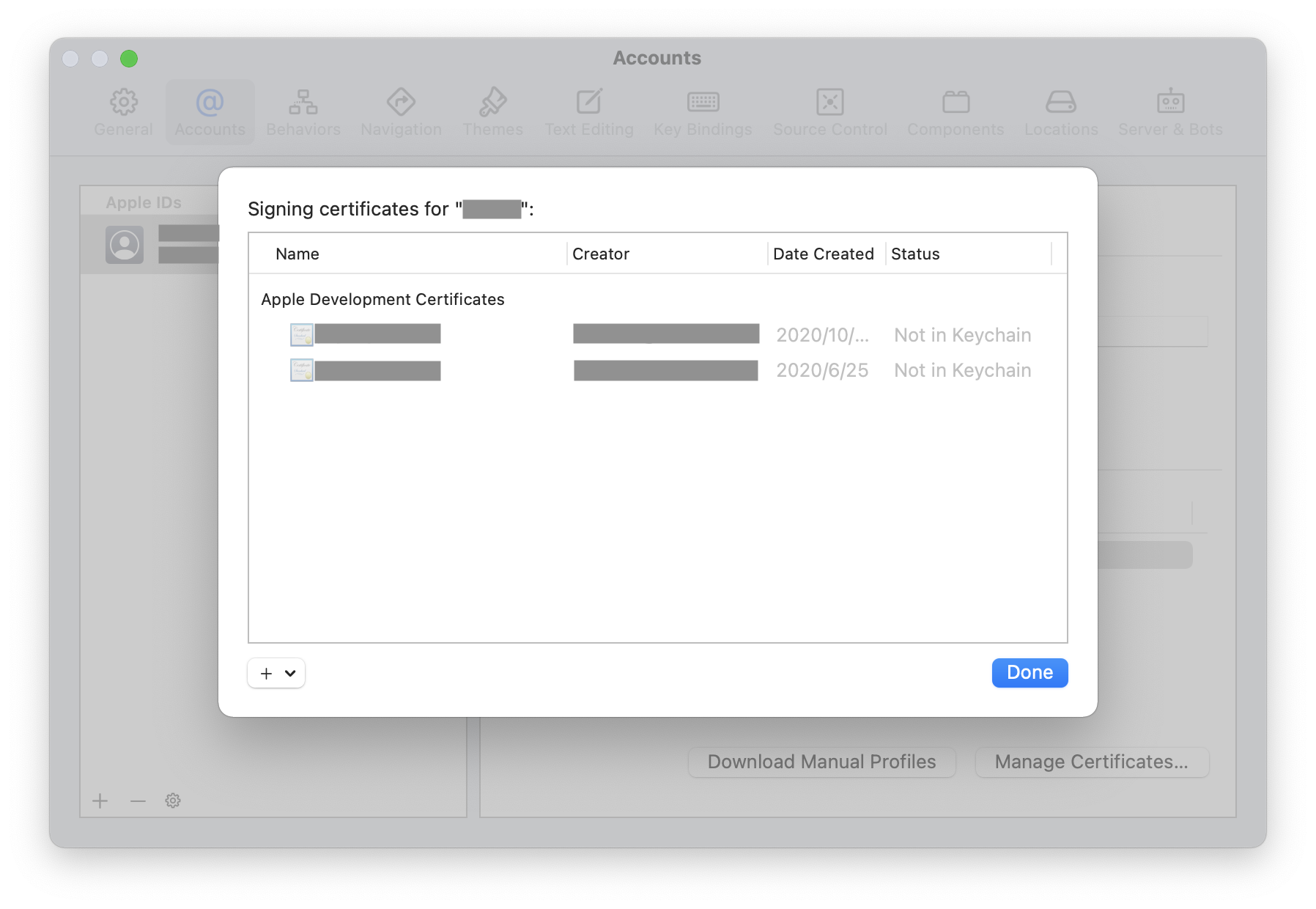Open the Locations preferences pane
The height and width of the screenshot is (909, 1316).
coord(1060,112)
